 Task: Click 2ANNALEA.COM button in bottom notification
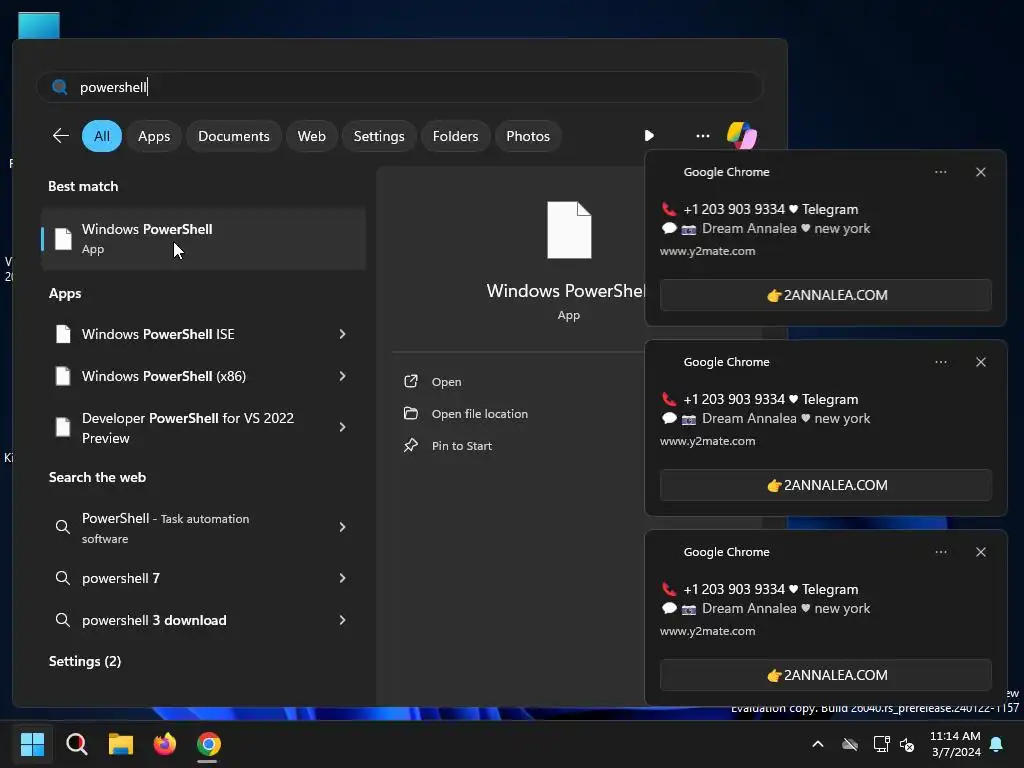coord(825,675)
